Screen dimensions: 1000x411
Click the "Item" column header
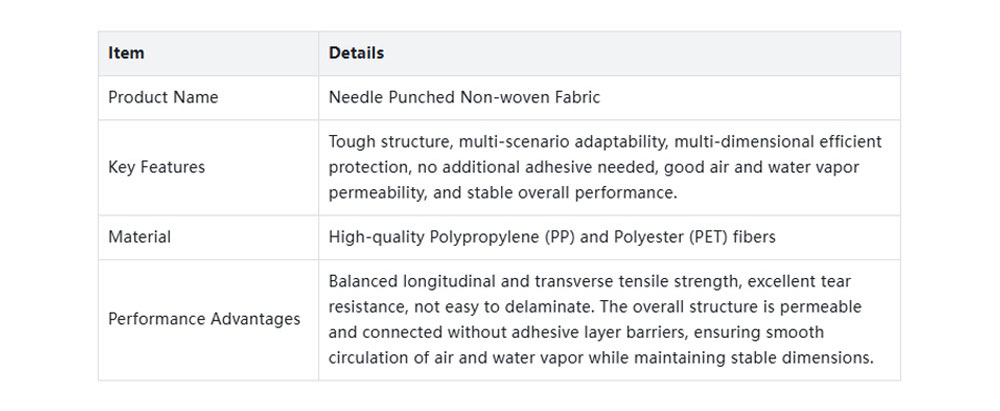126,53
